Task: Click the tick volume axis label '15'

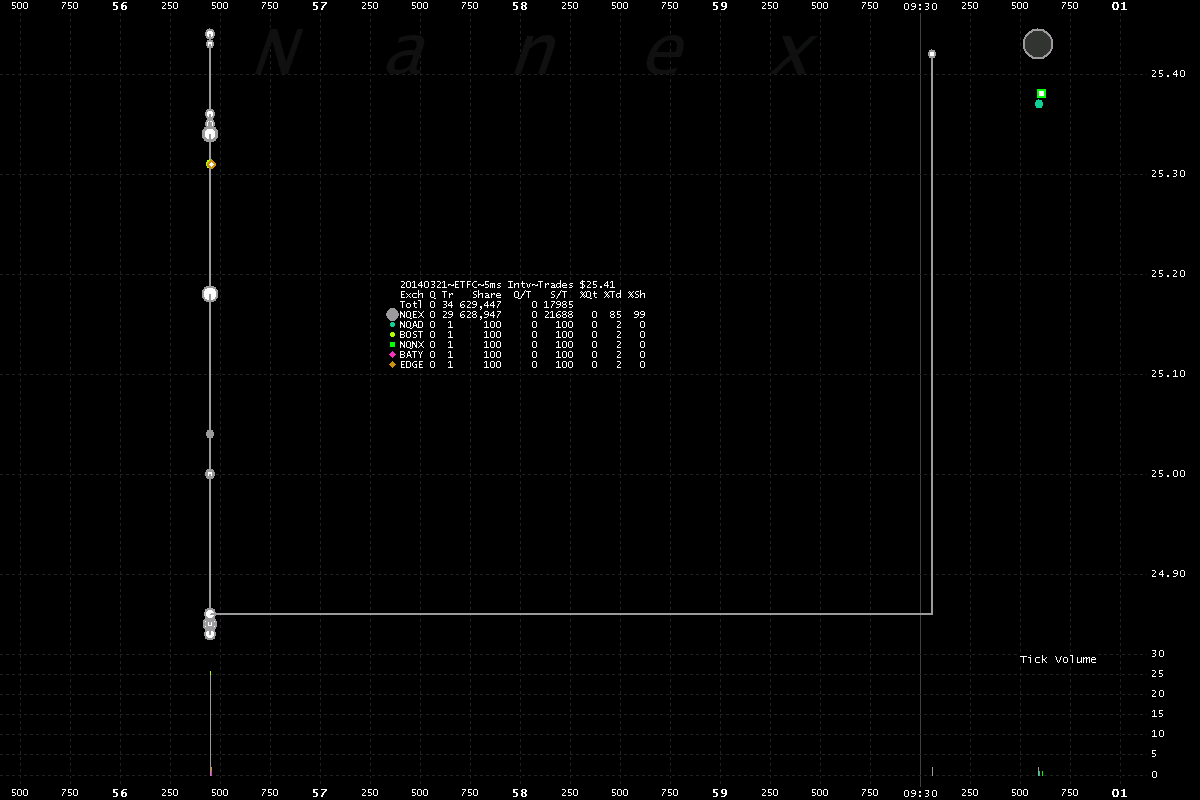Action: click(1157, 714)
